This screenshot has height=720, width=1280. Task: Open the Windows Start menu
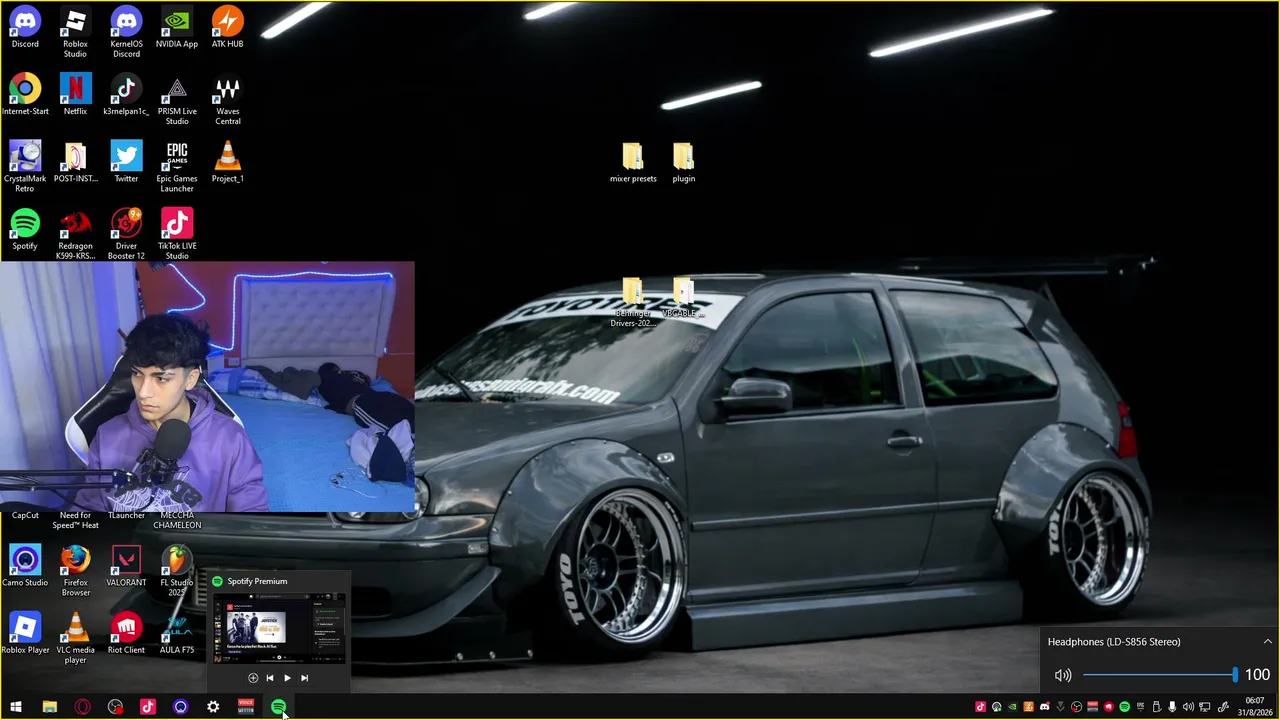coord(16,707)
